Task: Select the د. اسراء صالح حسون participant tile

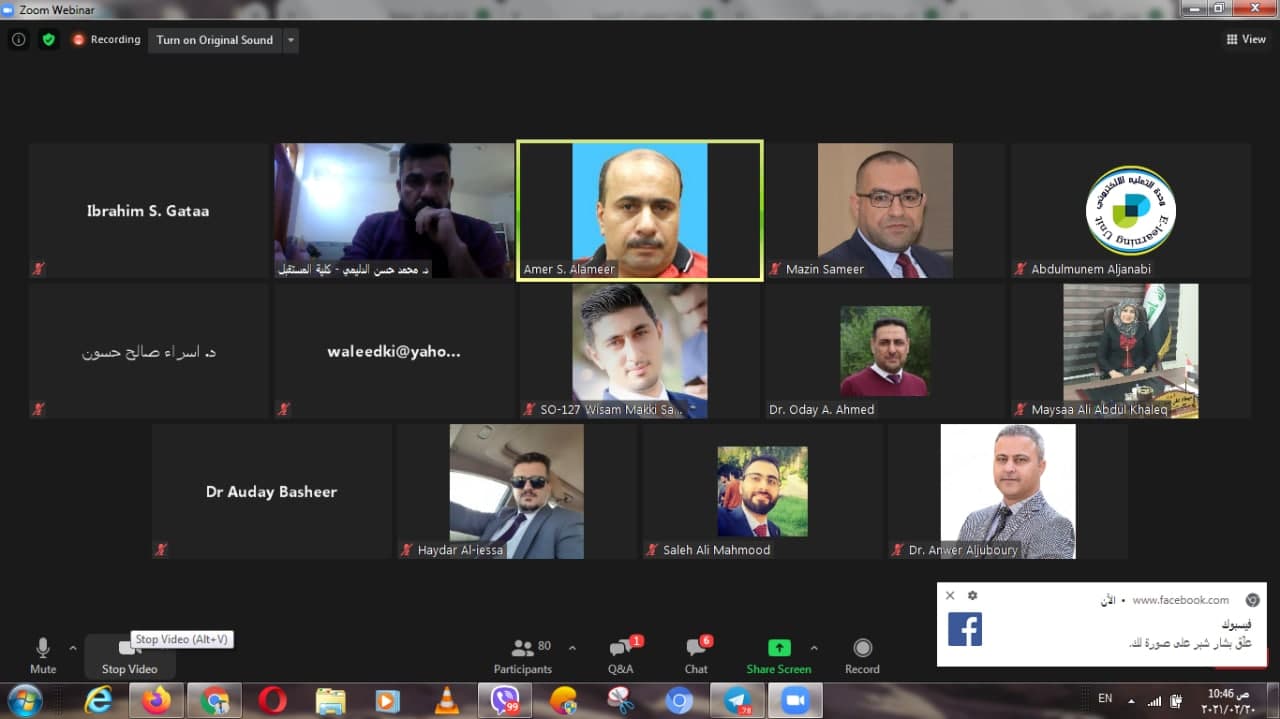Action: (x=149, y=351)
